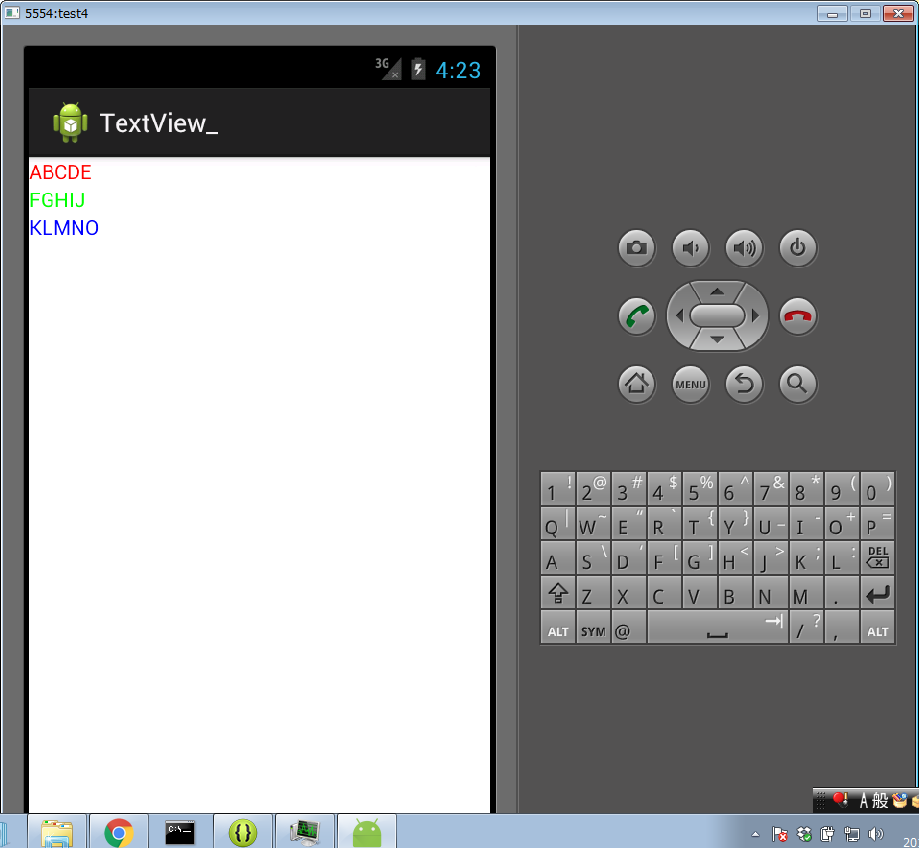Click the slash question mark key

(806, 627)
